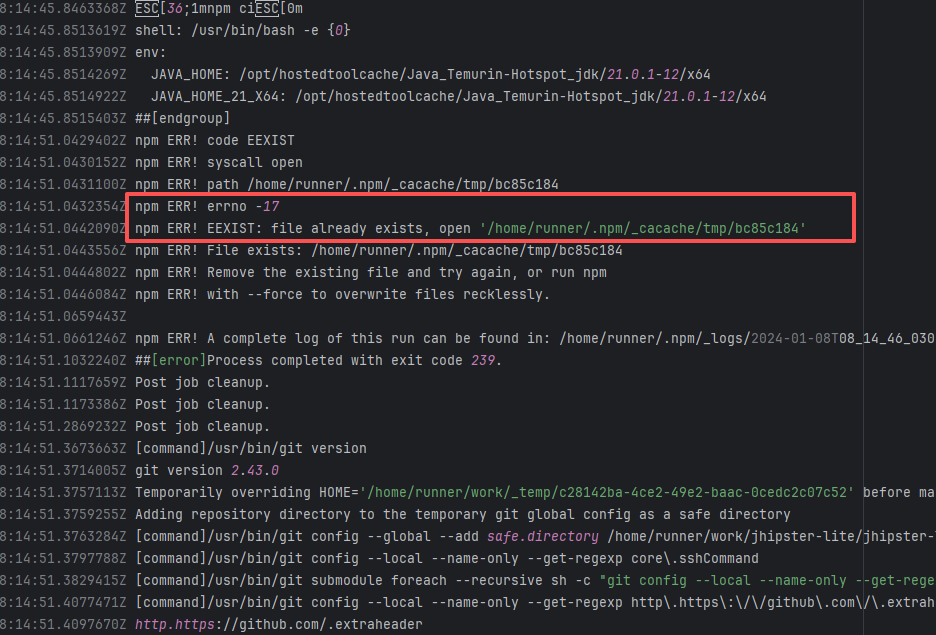The width and height of the screenshot is (936, 635).
Task: Click the 'npm ERR! code EEXIST' line
Action: point(215,140)
